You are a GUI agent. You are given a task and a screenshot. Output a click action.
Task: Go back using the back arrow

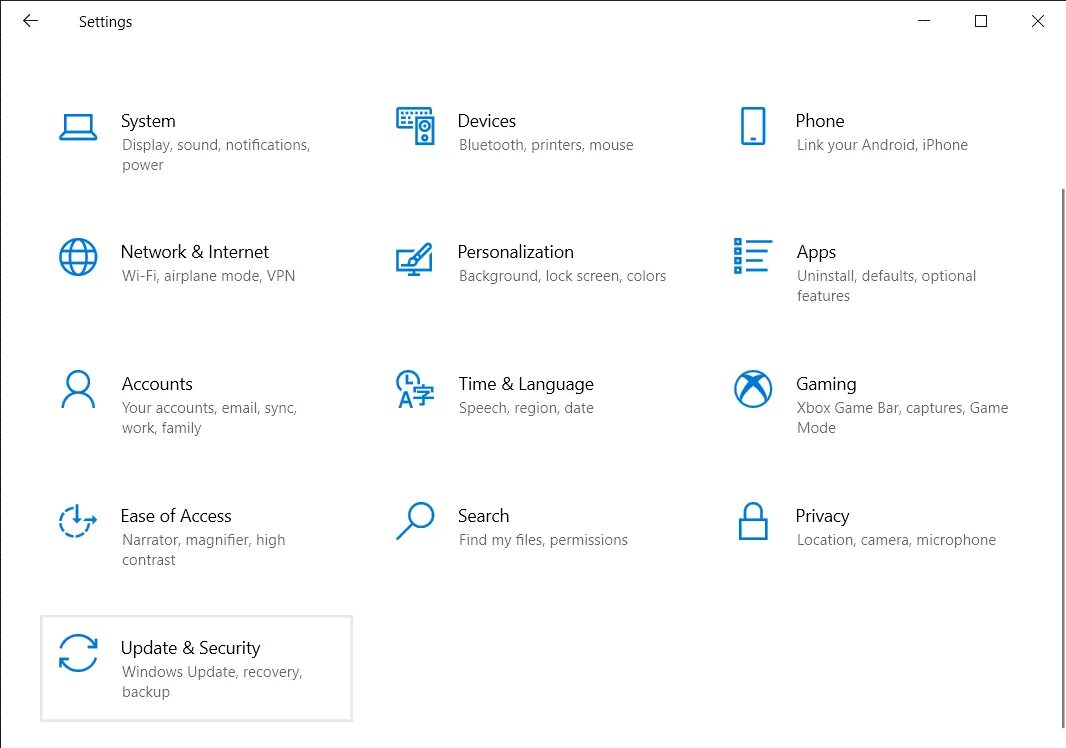[31, 21]
